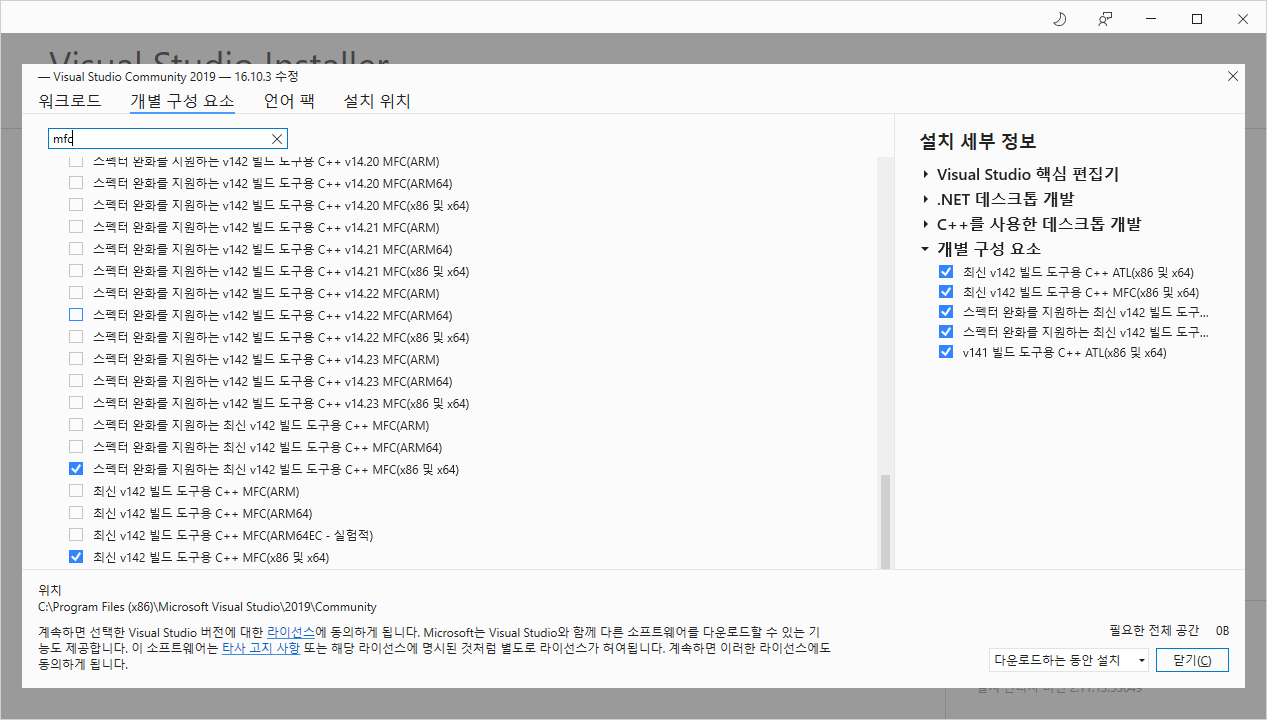This screenshot has height=720, width=1267.
Task: Check 스펙터 최신 v142 MFC(ARM) checkbox
Action: [x=76, y=425]
